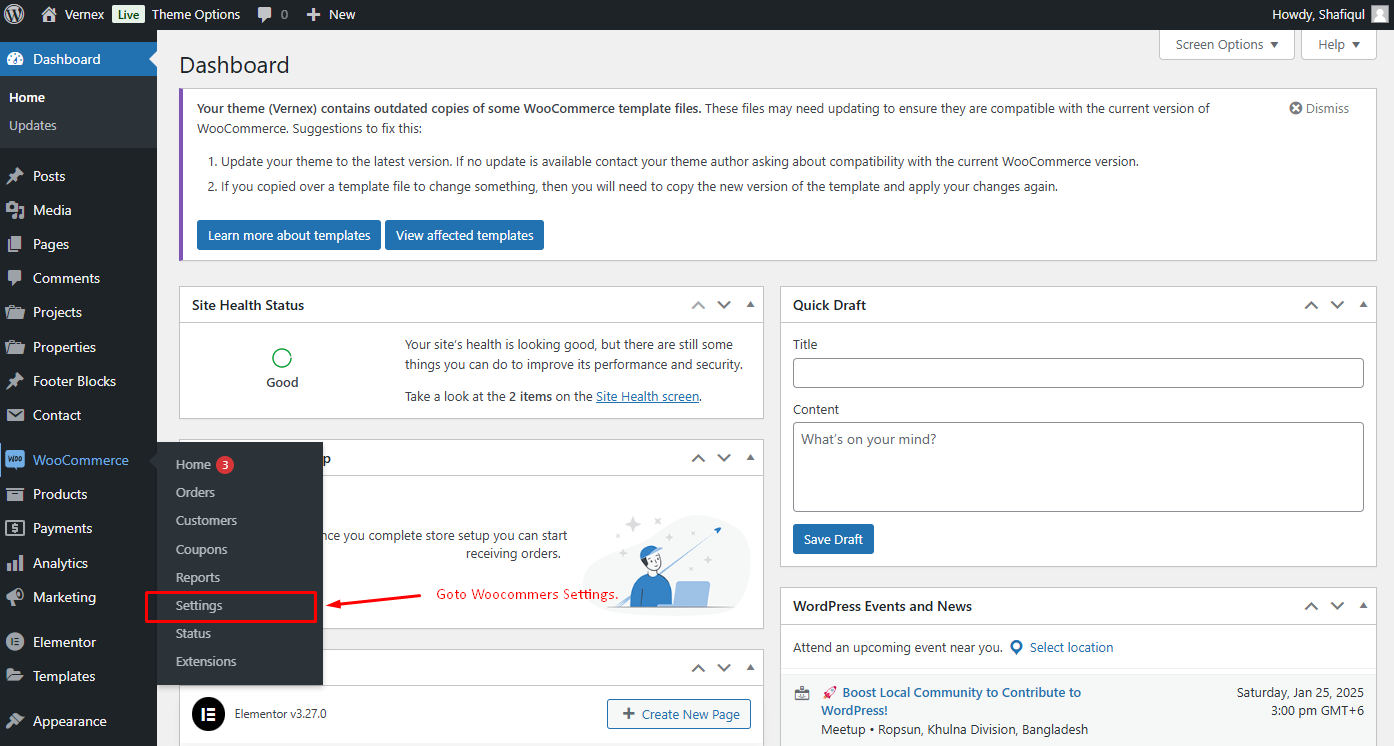Viewport: 1394px width, 746px height.
Task: Click the Analytics bar chart icon
Action: (15, 563)
